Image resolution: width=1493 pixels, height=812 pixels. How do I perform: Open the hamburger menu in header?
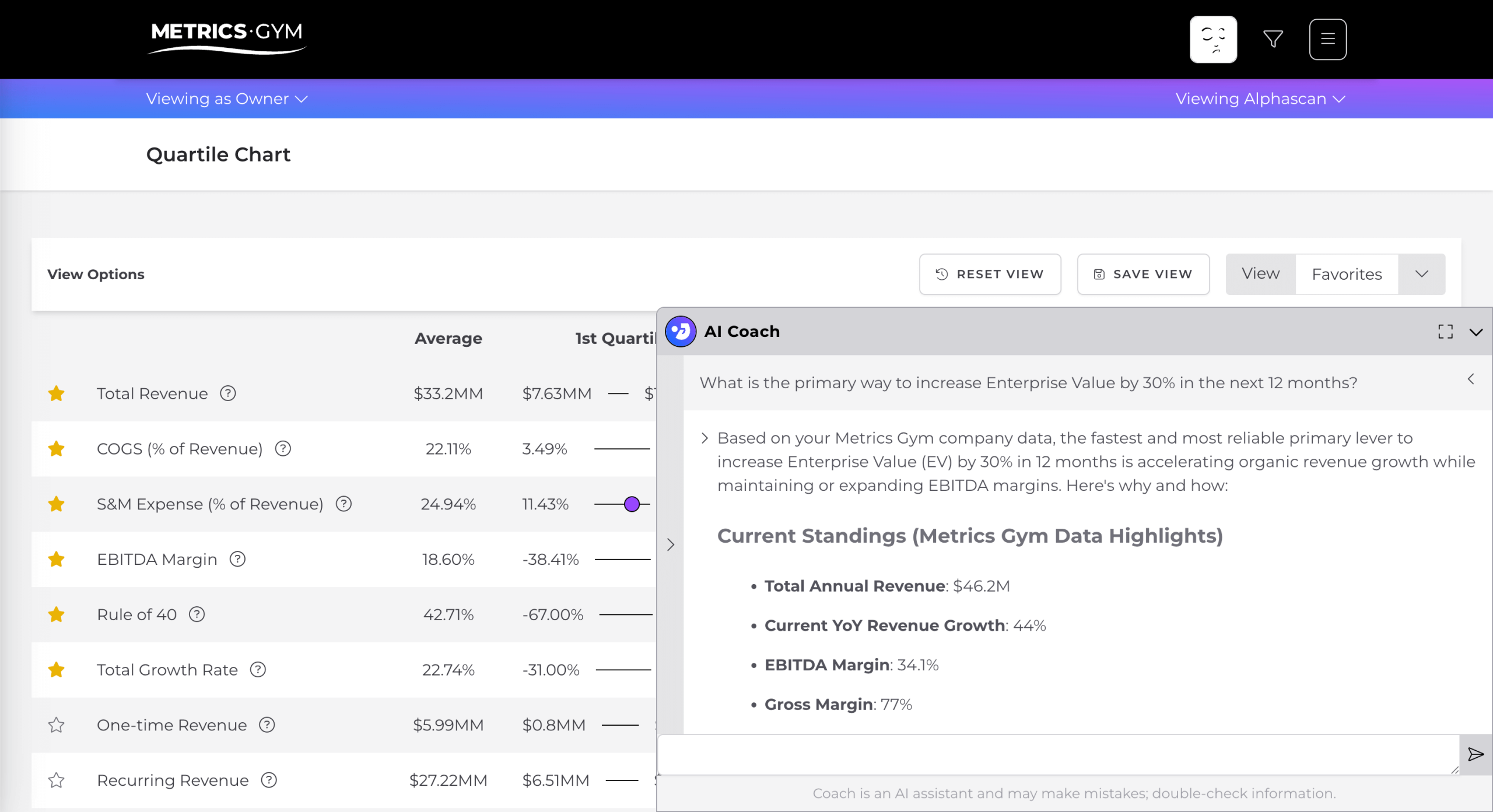[x=1327, y=39]
